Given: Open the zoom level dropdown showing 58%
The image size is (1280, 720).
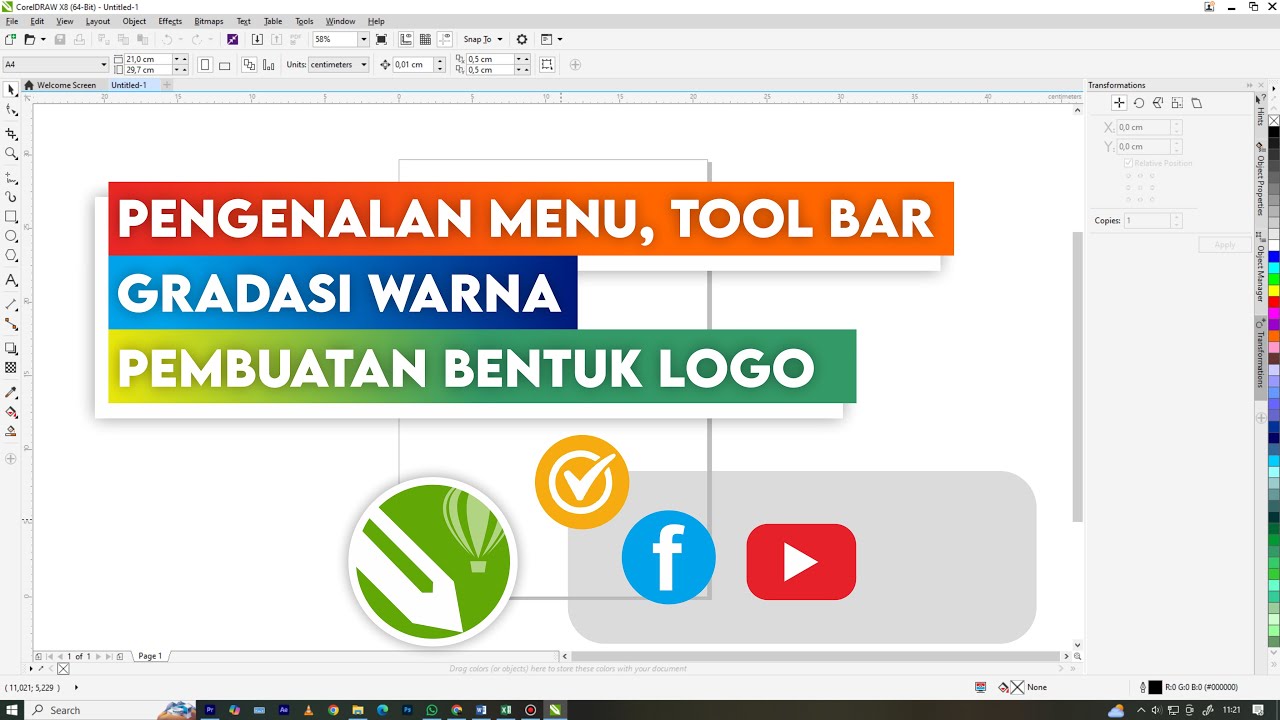Looking at the screenshot, I should tap(363, 39).
